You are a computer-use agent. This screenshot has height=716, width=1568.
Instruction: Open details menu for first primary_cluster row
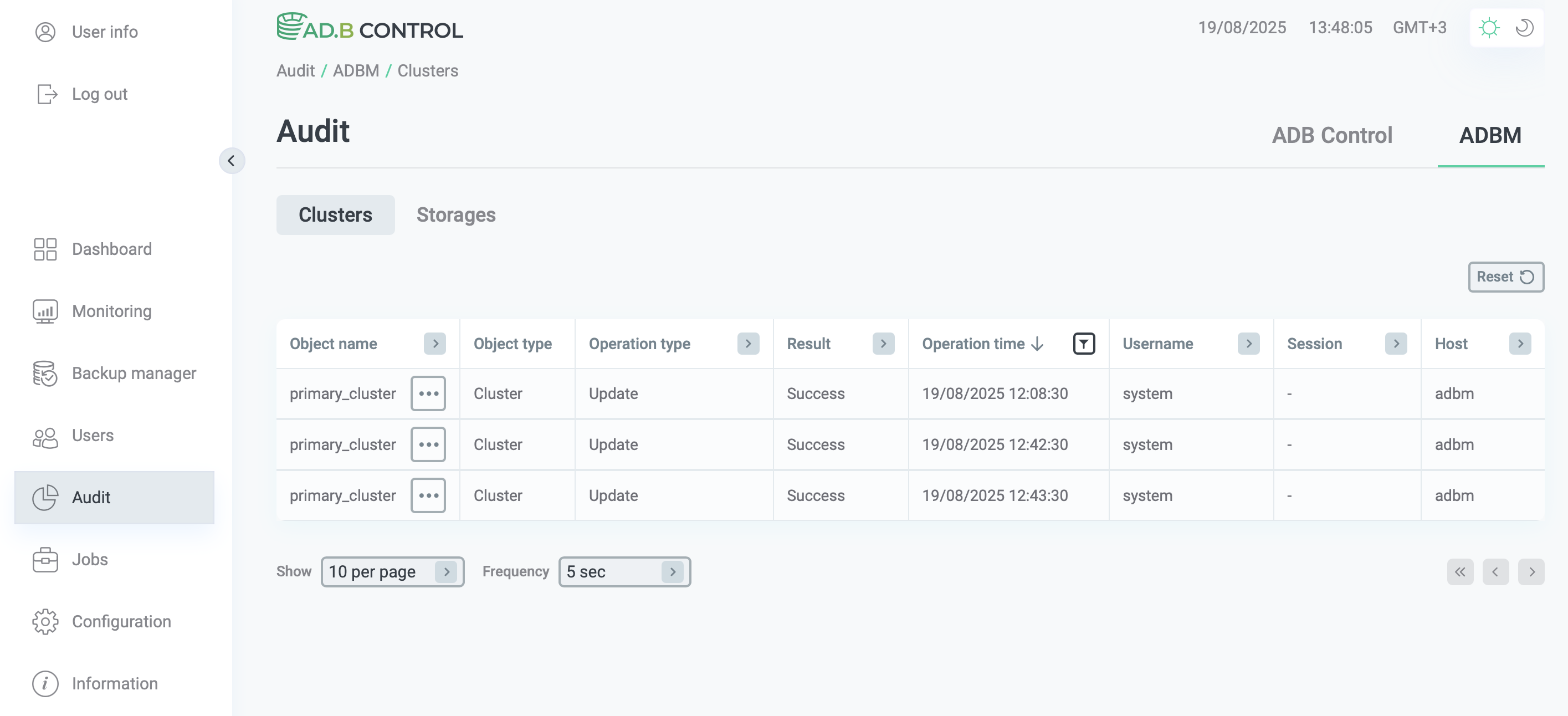pyautogui.click(x=428, y=393)
